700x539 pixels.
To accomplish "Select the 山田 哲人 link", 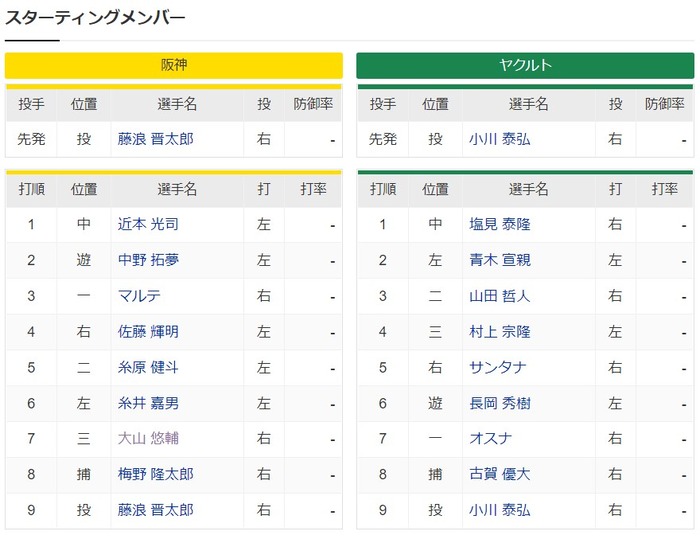I will [500, 296].
